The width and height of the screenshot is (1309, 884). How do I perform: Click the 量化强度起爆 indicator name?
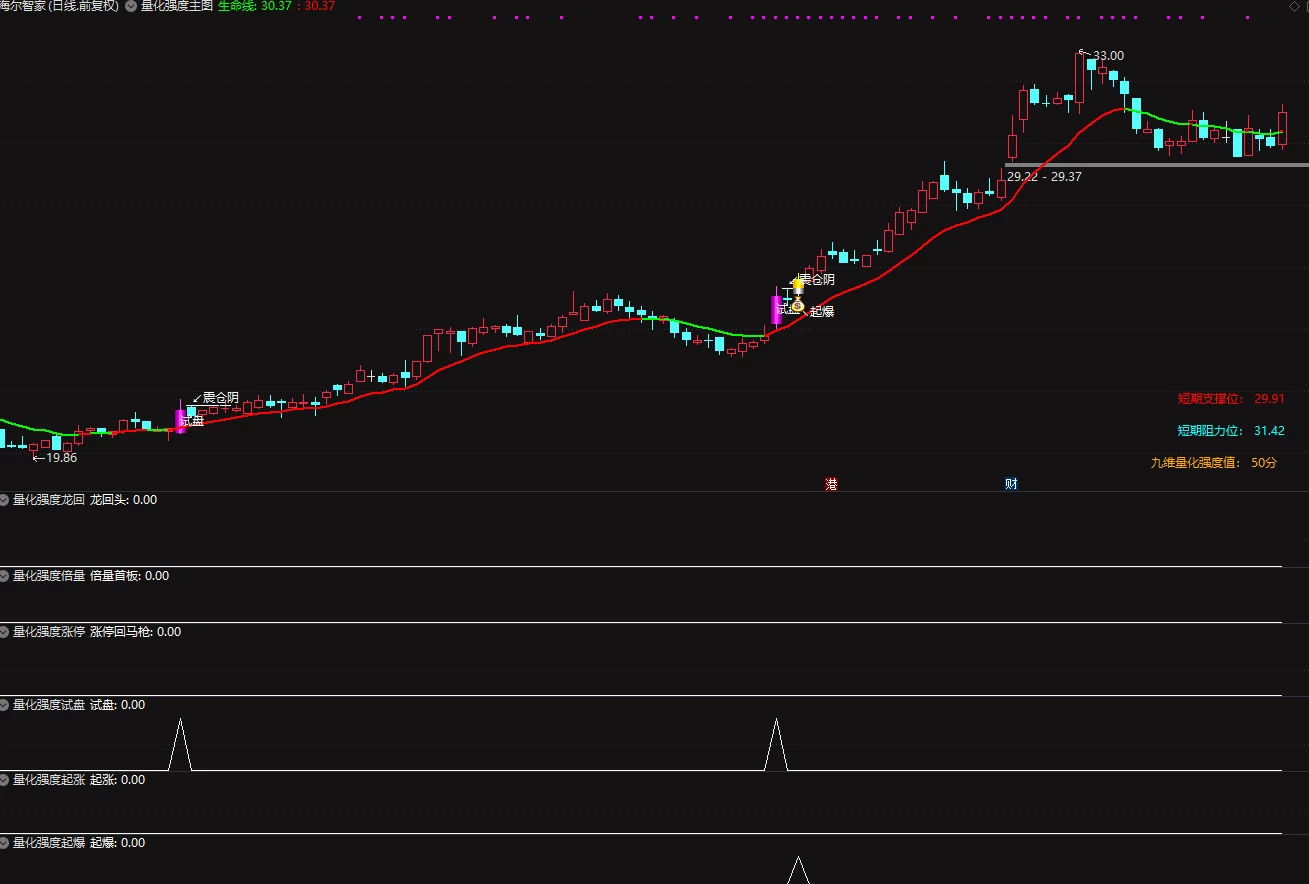pos(49,842)
